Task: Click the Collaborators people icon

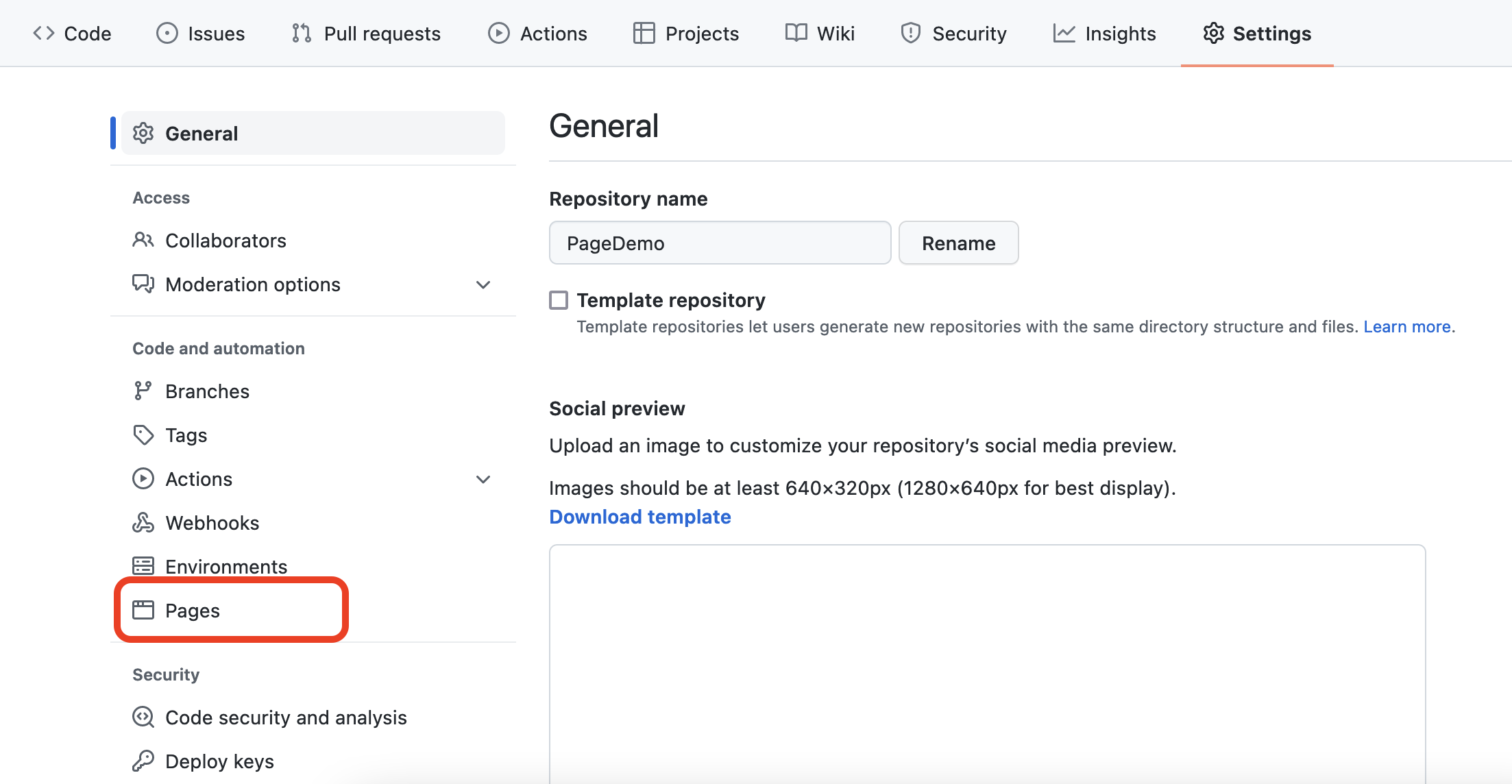Action: click(x=143, y=240)
